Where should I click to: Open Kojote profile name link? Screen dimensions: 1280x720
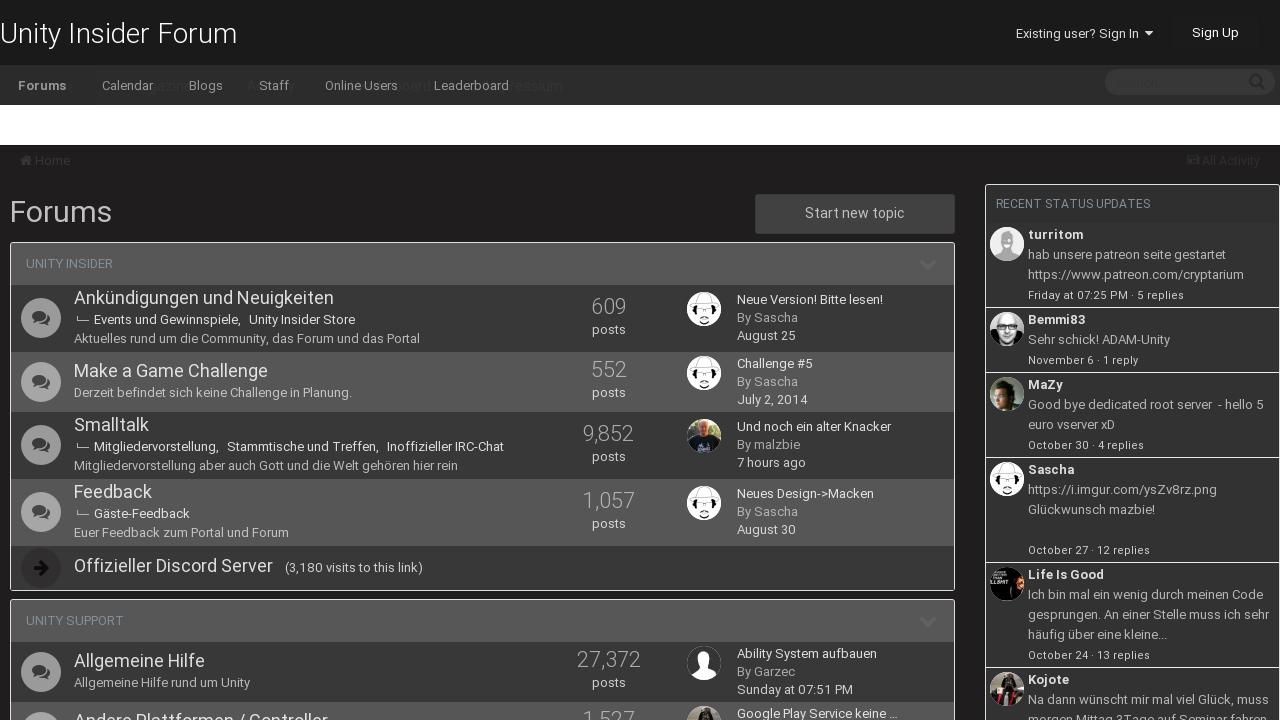click(1048, 680)
